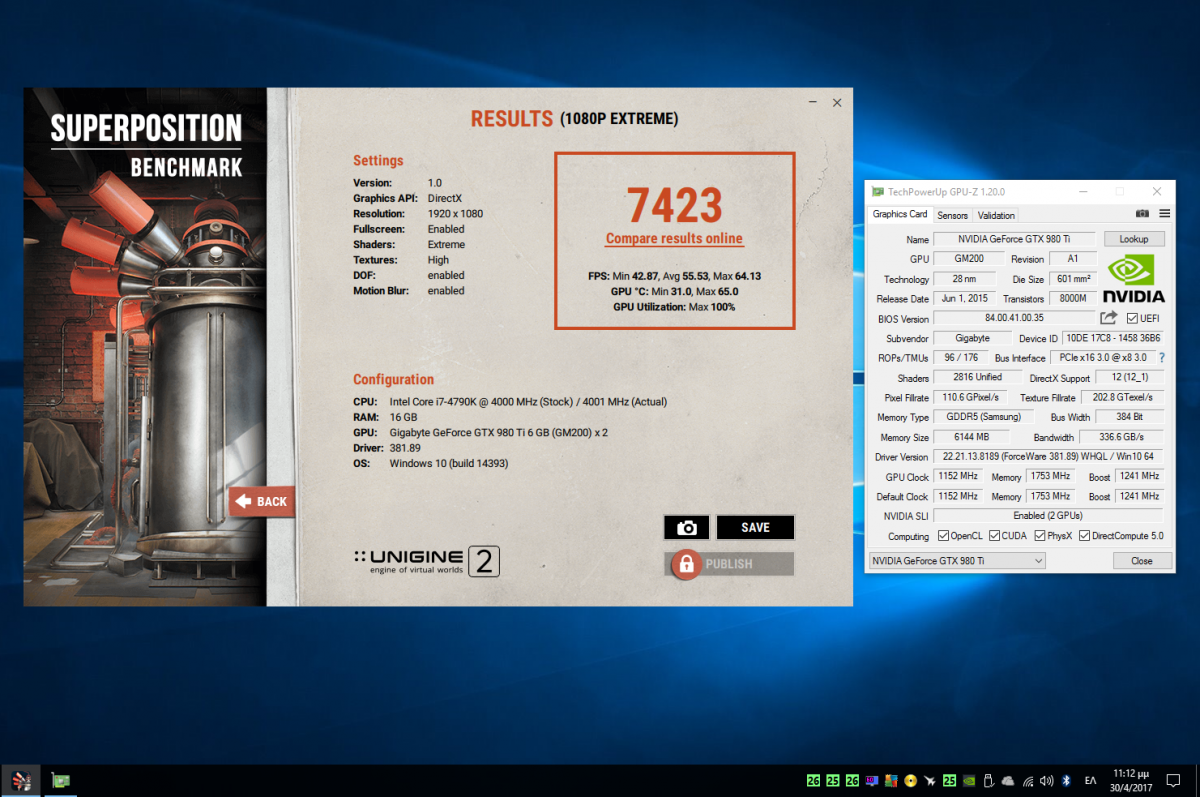The image size is (1200, 797).
Task: Close the Superposition results window
Action: (x=837, y=102)
